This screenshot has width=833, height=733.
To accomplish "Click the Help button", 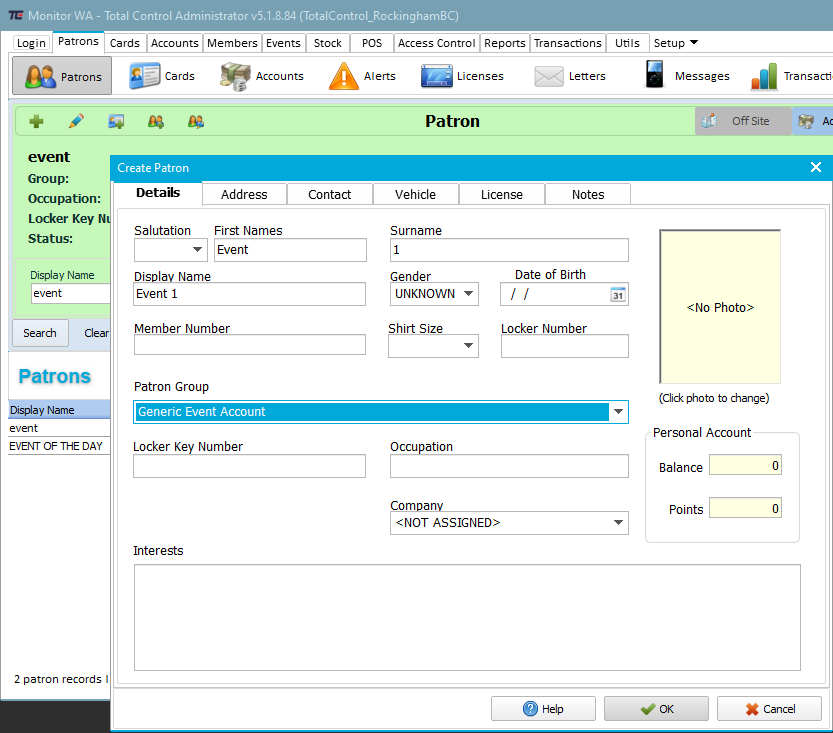I will point(543,709).
